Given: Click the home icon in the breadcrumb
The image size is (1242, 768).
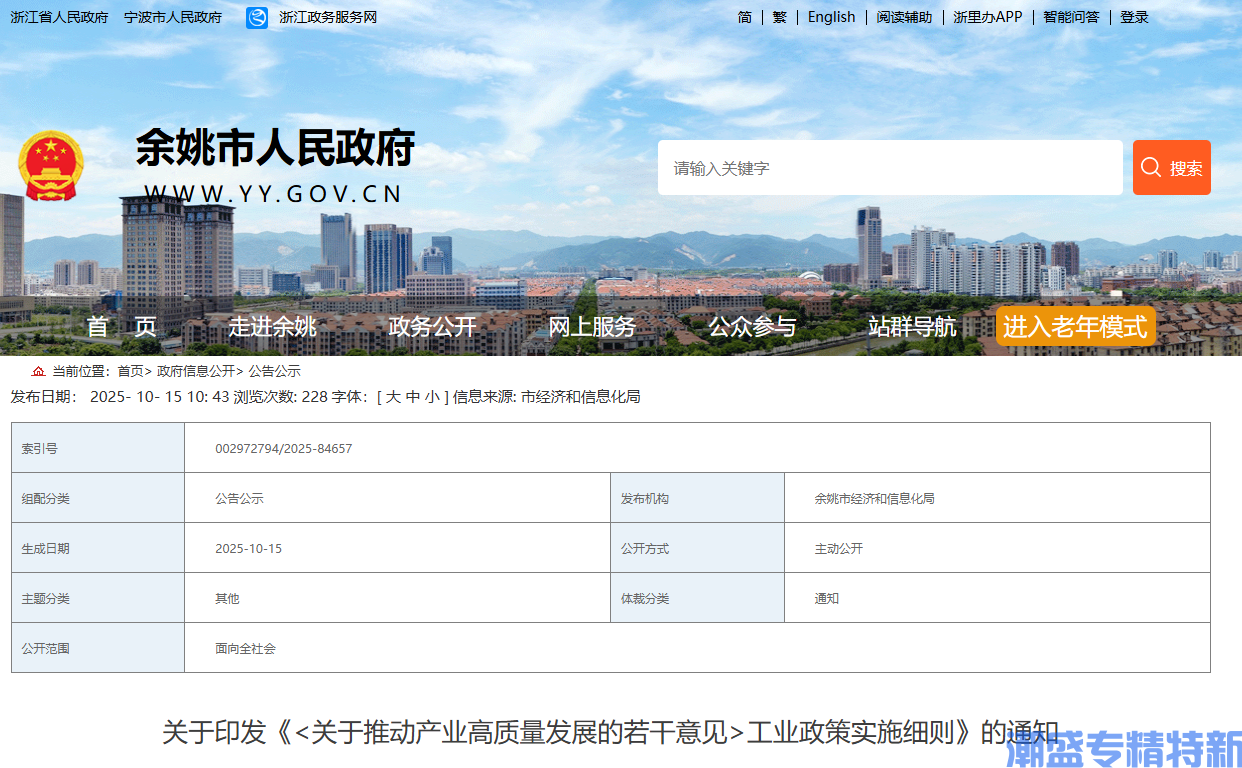Looking at the screenshot, I should 38,371.
